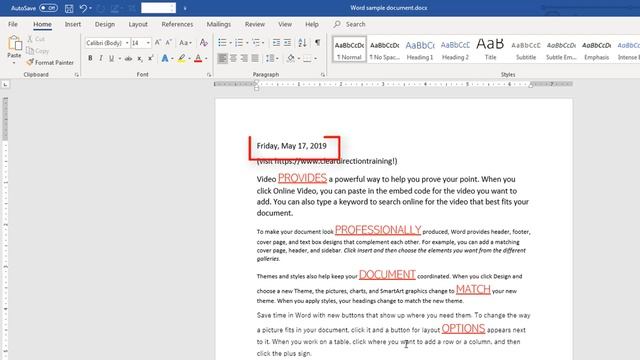Toggle Superscript formatting

click(x=151, y=58)
